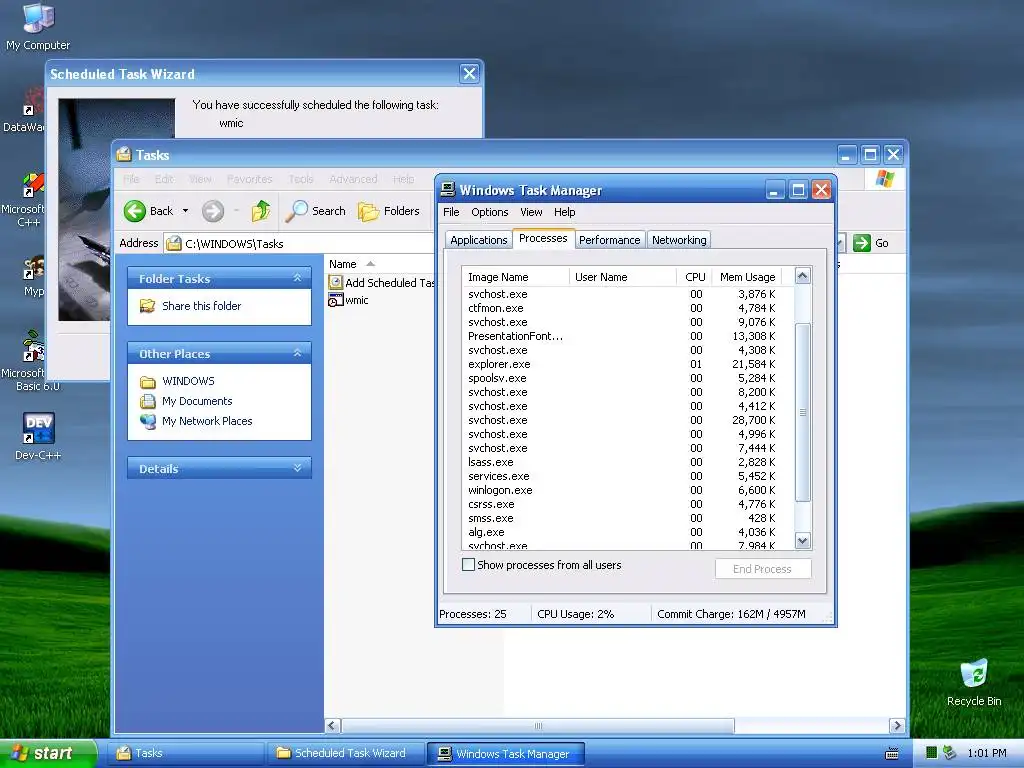Click the 1:01 PM clock
The width and height of the screenshot is (1024, 768).
[987, 753]
